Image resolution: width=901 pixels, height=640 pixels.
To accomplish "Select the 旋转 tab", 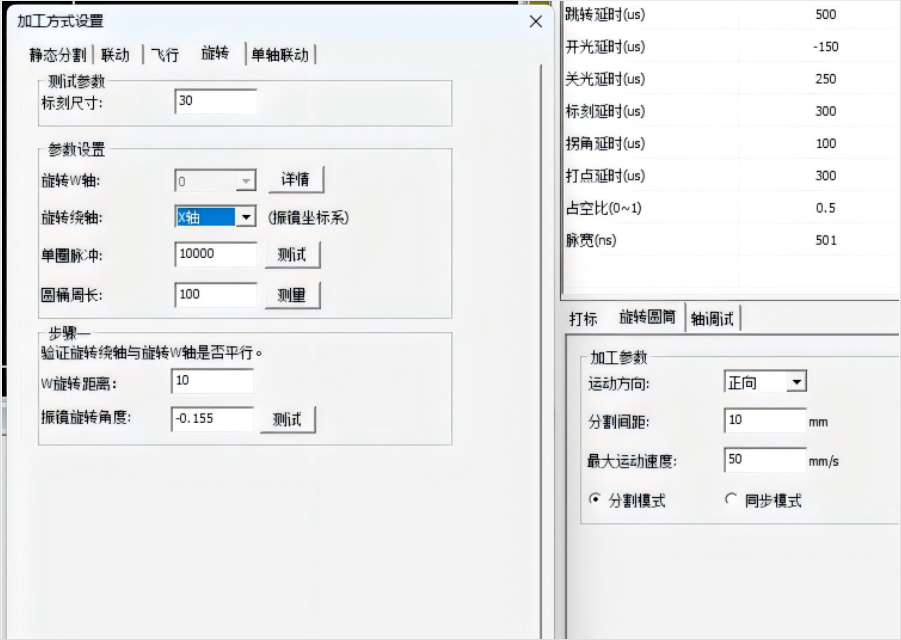I will pyautogui.click(x=215, y=53).
